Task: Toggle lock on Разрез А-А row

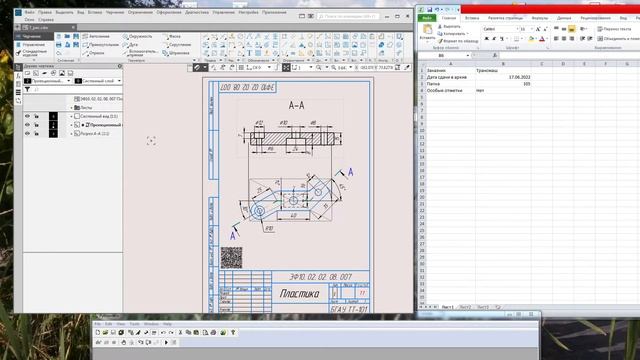Action: 36,133
